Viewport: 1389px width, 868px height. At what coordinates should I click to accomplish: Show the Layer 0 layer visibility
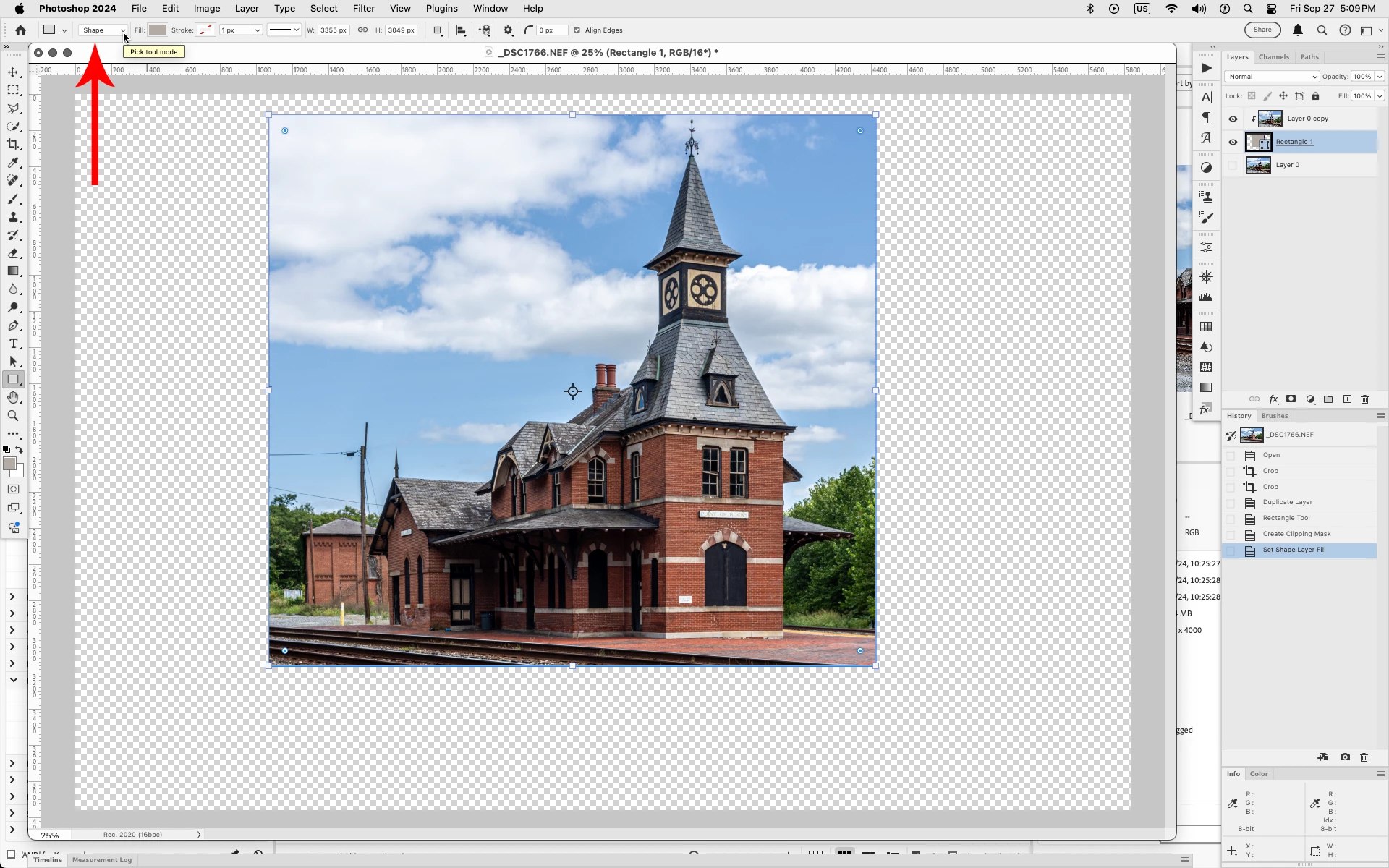click(x=1233, y=165)
